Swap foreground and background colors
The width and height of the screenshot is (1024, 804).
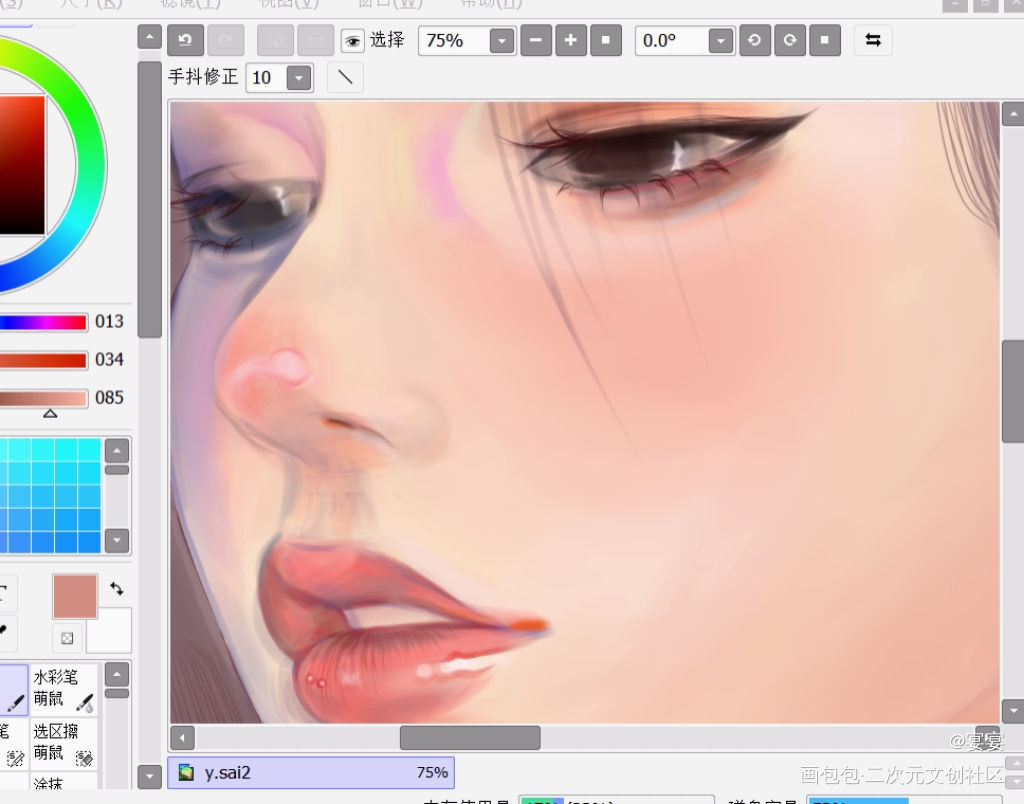coord(117,589)
